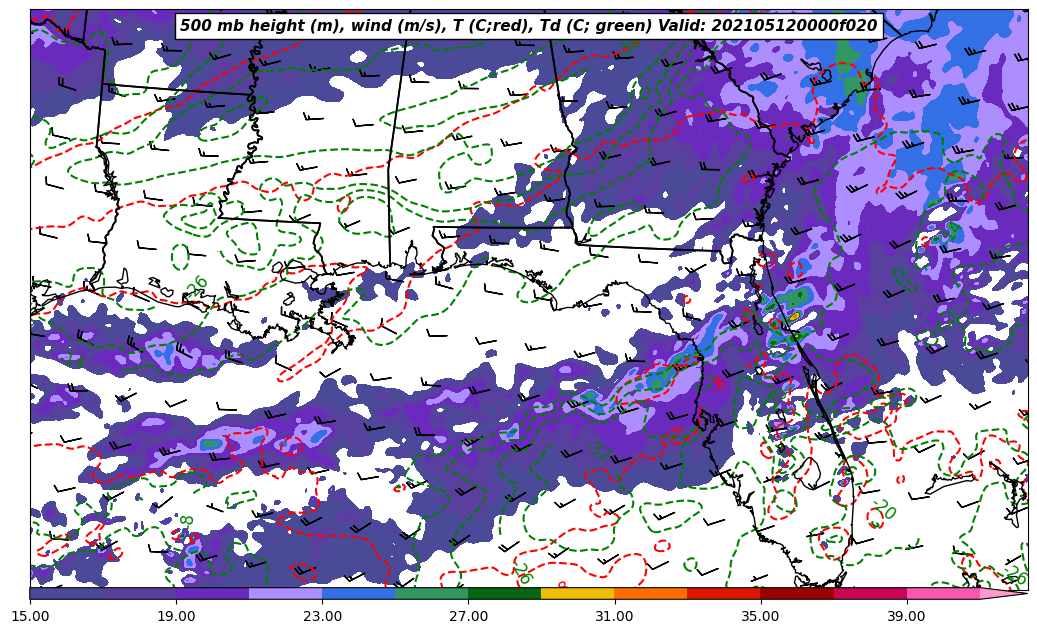Click the hot pink colorbar segment after 39.00

pyautogui.click(x=943, y=593)
